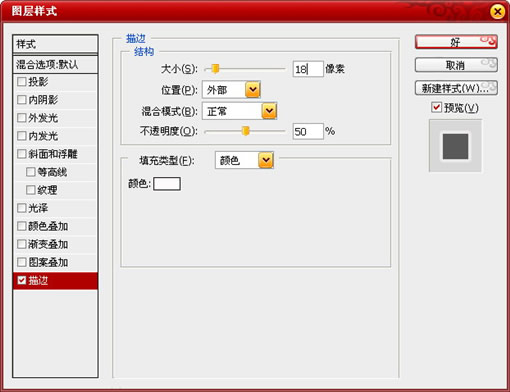This screenshot has height=392, width=510.
Task: Enable the 等高线 checkbox
Action: click(31, 172)
